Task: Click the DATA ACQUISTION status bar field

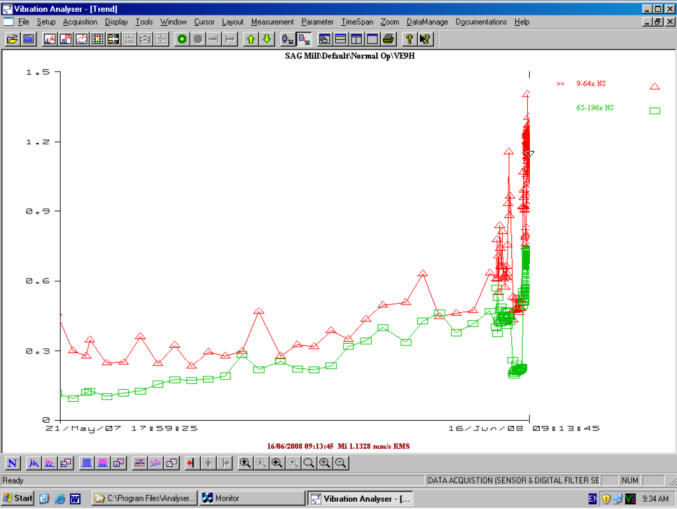Action: (x=513, y=480)
